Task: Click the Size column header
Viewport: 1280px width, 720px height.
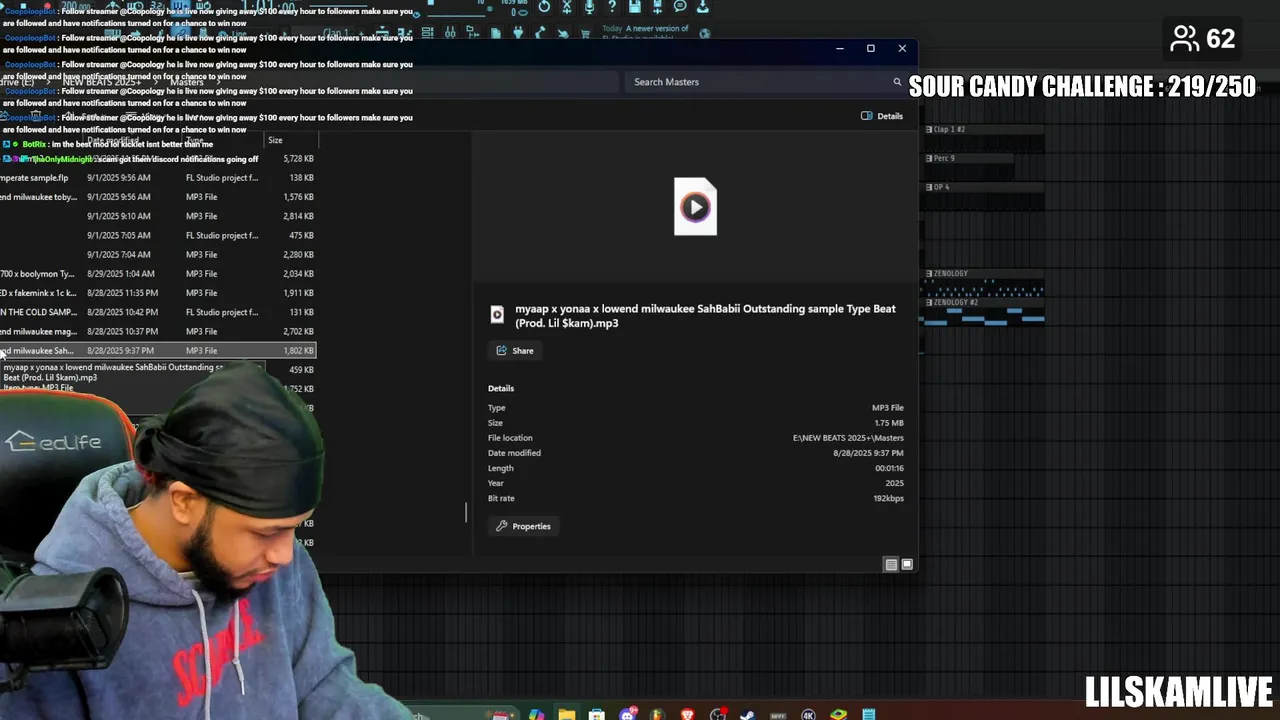Action: click(290, 141)
